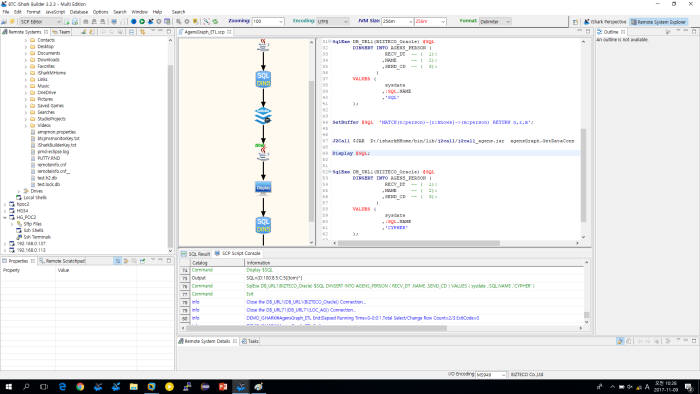Open the Database menu

click(x=79, y=12)
